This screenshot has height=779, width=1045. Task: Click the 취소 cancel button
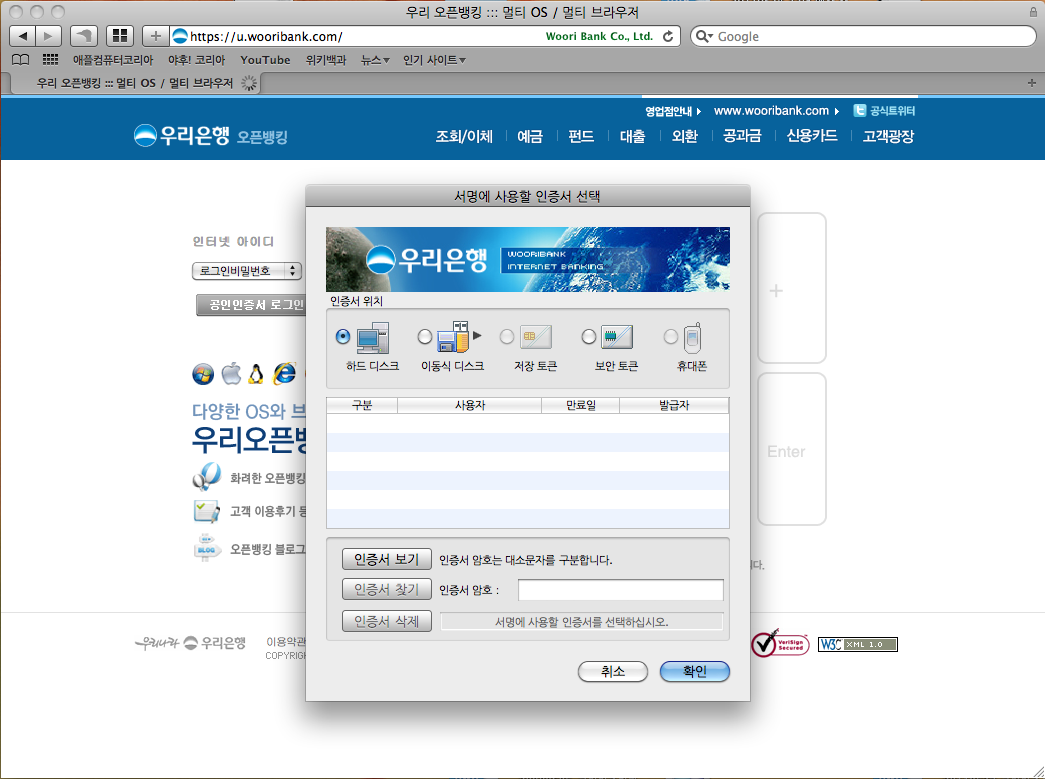click(612, 671)
